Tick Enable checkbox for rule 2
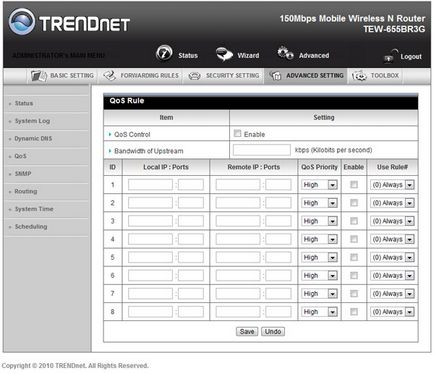The height and width of the screenshot is (374, 434). click(x=354, y=203)
